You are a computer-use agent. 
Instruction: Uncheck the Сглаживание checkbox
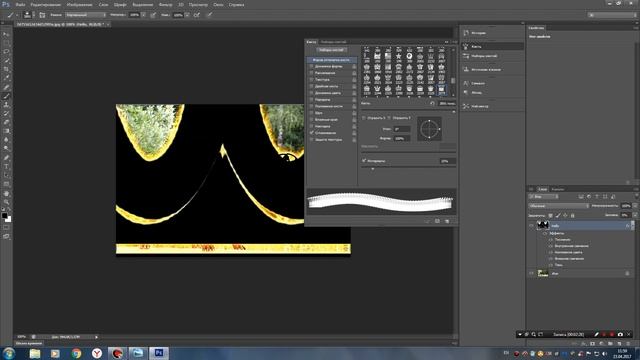[311, 133]
